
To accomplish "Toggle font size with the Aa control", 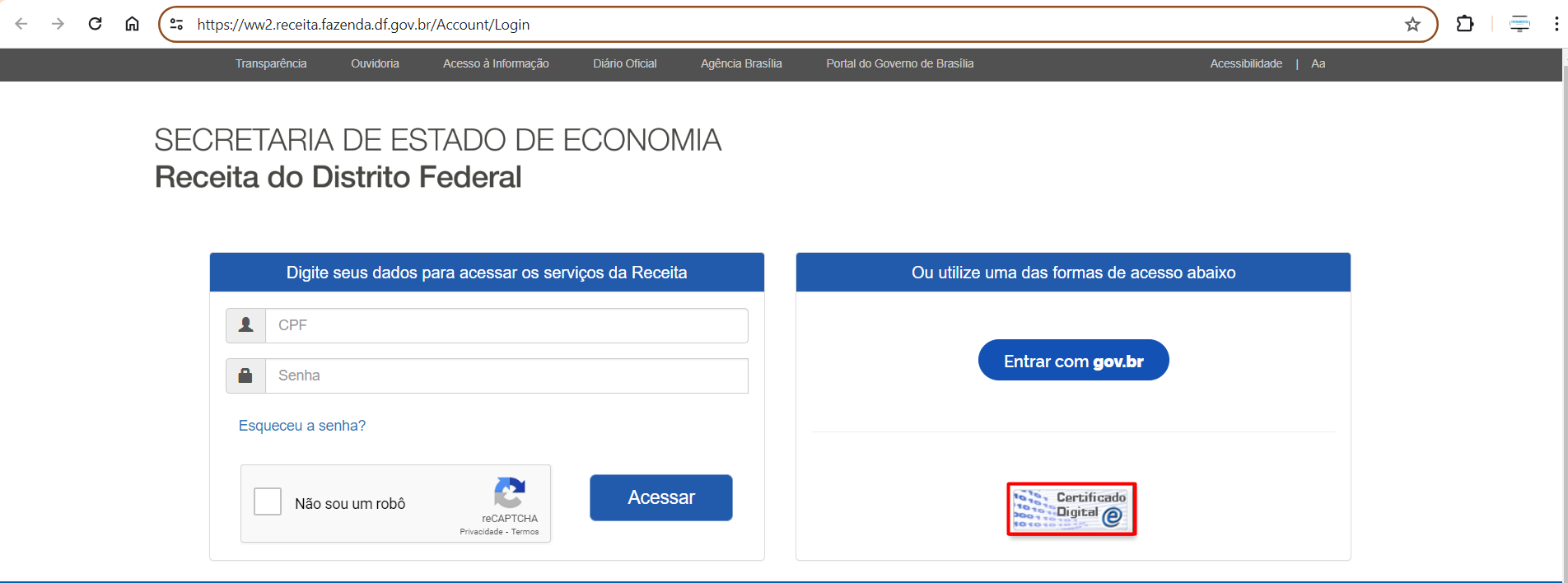I will point(1318,64).
